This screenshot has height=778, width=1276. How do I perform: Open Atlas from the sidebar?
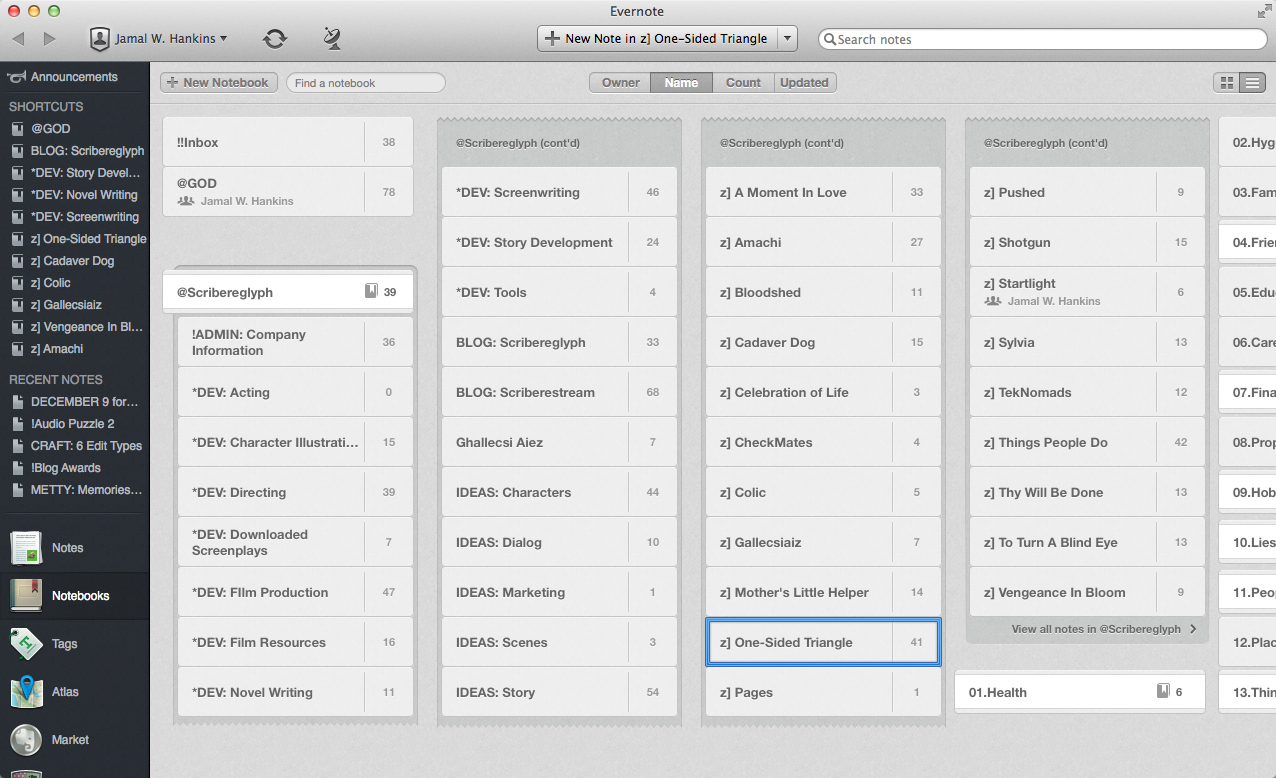27,692
